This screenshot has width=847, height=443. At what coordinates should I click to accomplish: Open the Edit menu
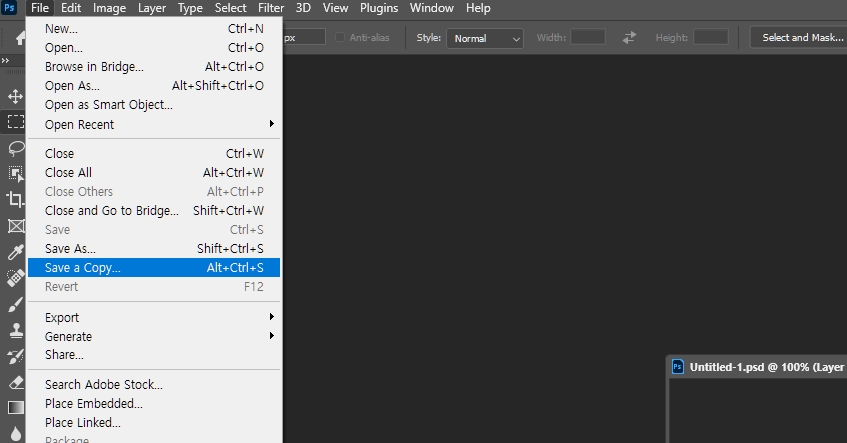[71, 8]
